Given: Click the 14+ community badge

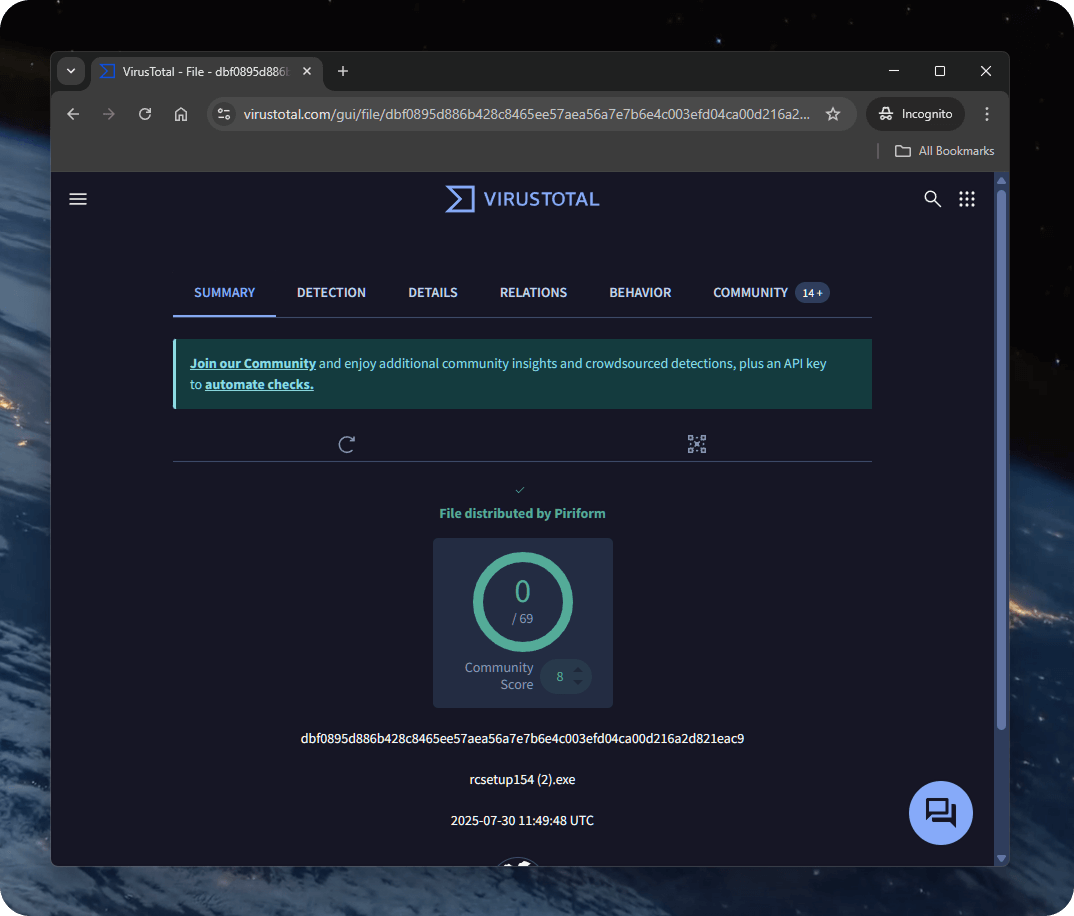Looking at the screenshot, I should pyautogui.click(x=812, y=293).
